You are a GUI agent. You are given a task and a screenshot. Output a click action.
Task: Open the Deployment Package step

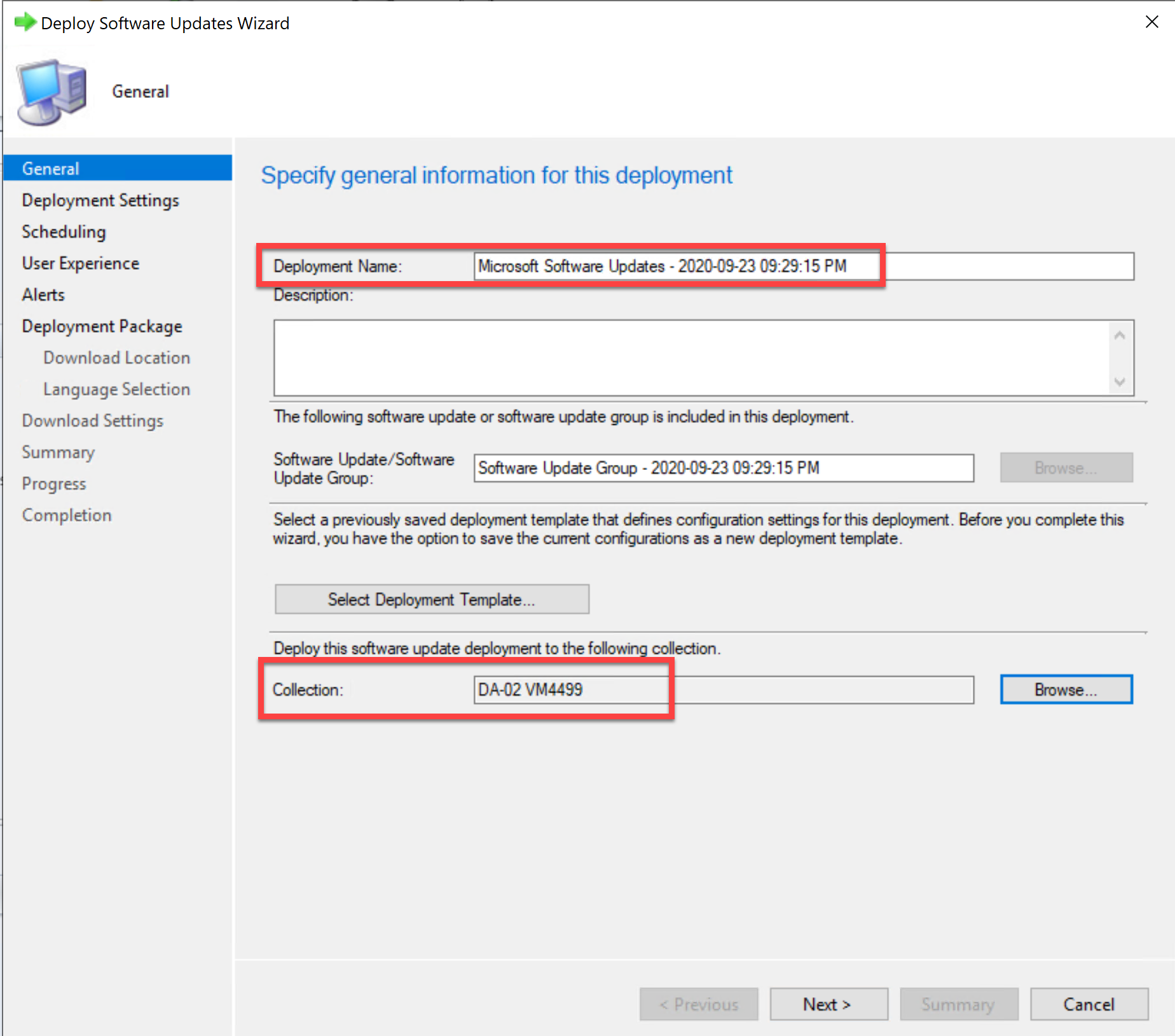point(102,326)
